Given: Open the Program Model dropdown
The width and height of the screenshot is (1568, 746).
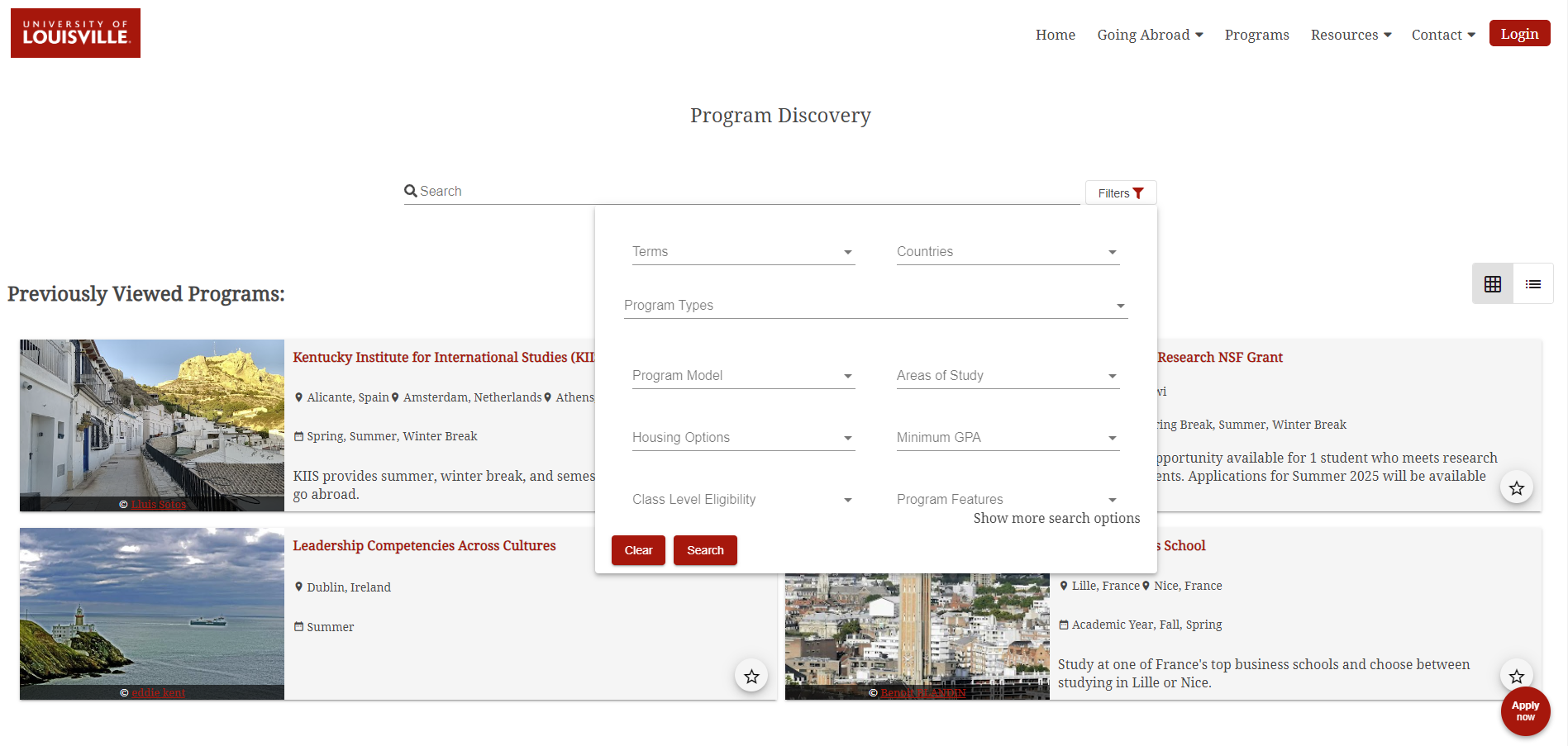Looking at the screenshot, I should click(743, 375).
